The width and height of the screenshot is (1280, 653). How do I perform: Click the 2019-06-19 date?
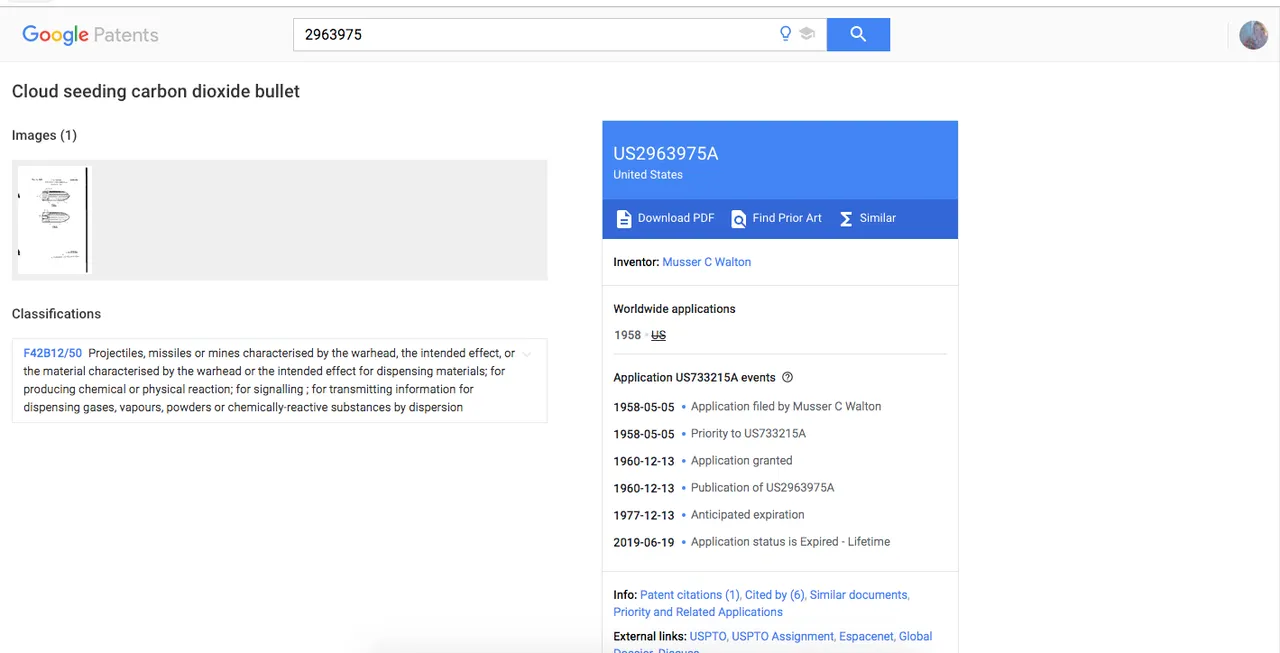click(x=644, y=542)
